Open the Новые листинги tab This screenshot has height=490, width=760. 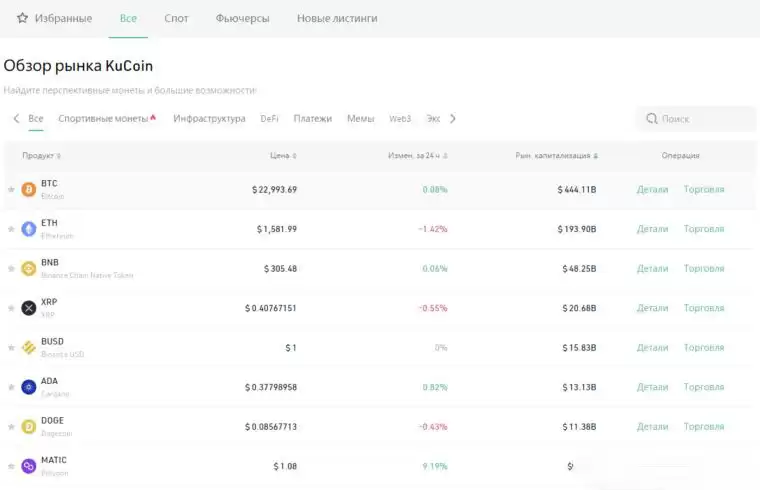[x=337, y=18]
